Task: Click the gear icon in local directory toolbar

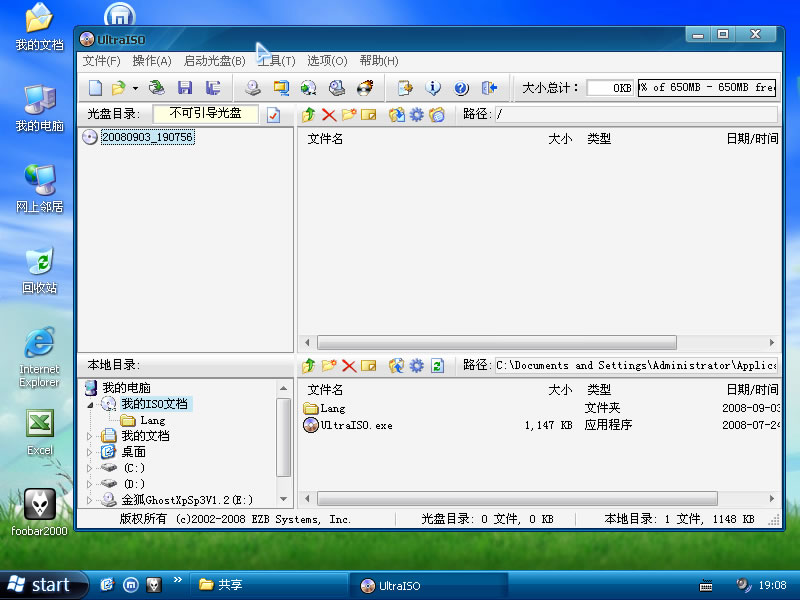Action: click(417, 365)
